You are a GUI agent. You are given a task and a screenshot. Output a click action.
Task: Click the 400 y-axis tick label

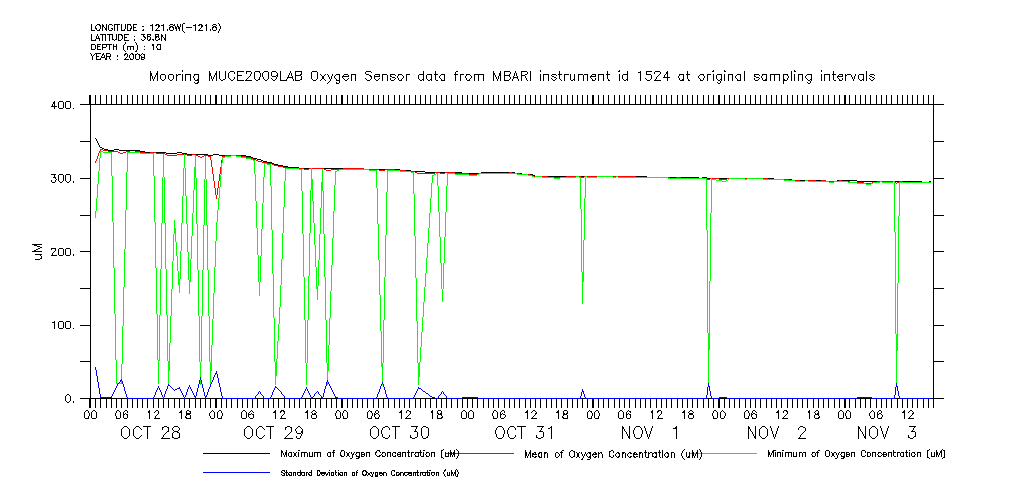click(63, 105)
